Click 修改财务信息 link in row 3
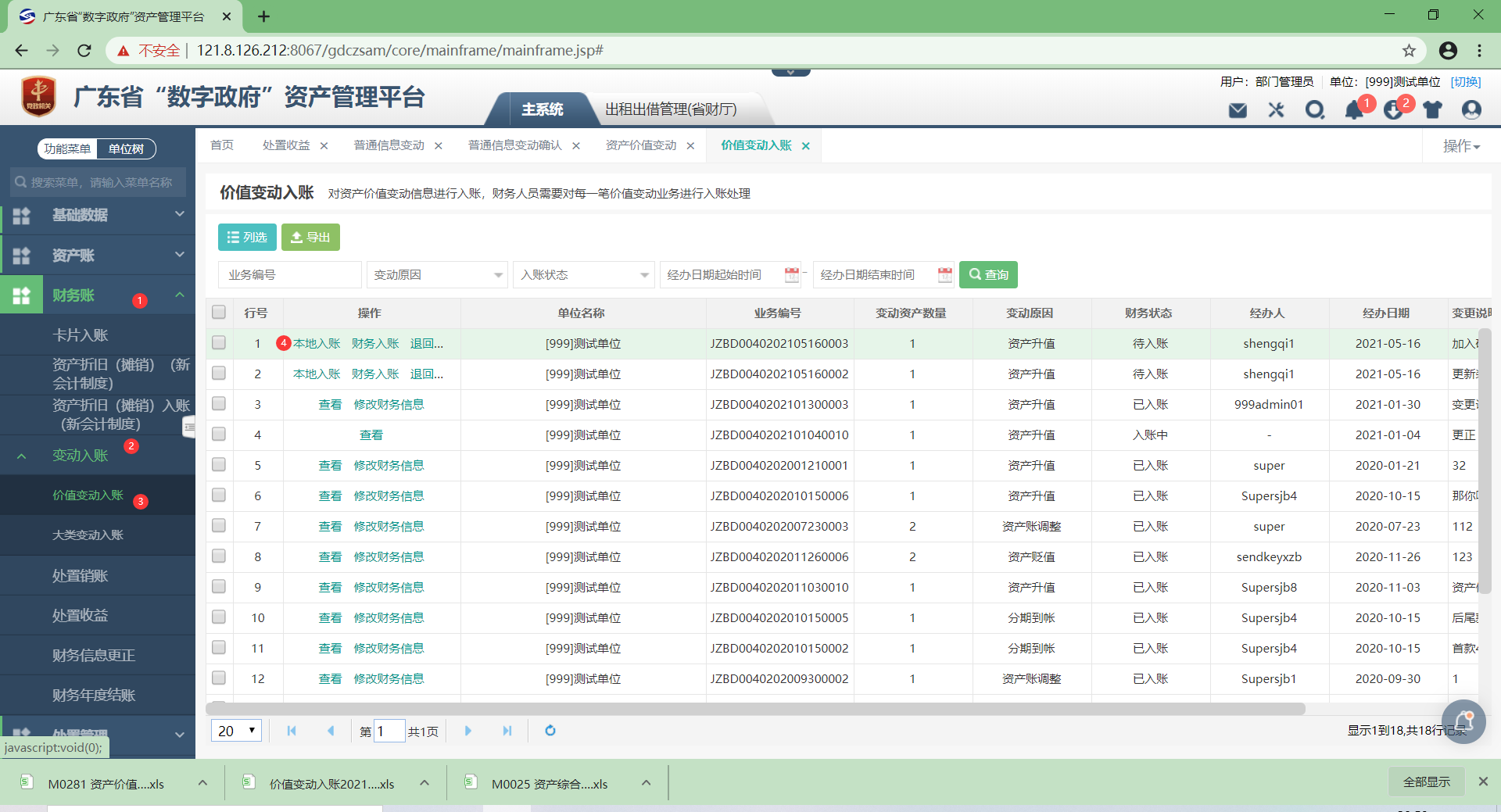Screen dimensions: 1501x812 click(389, 404)
